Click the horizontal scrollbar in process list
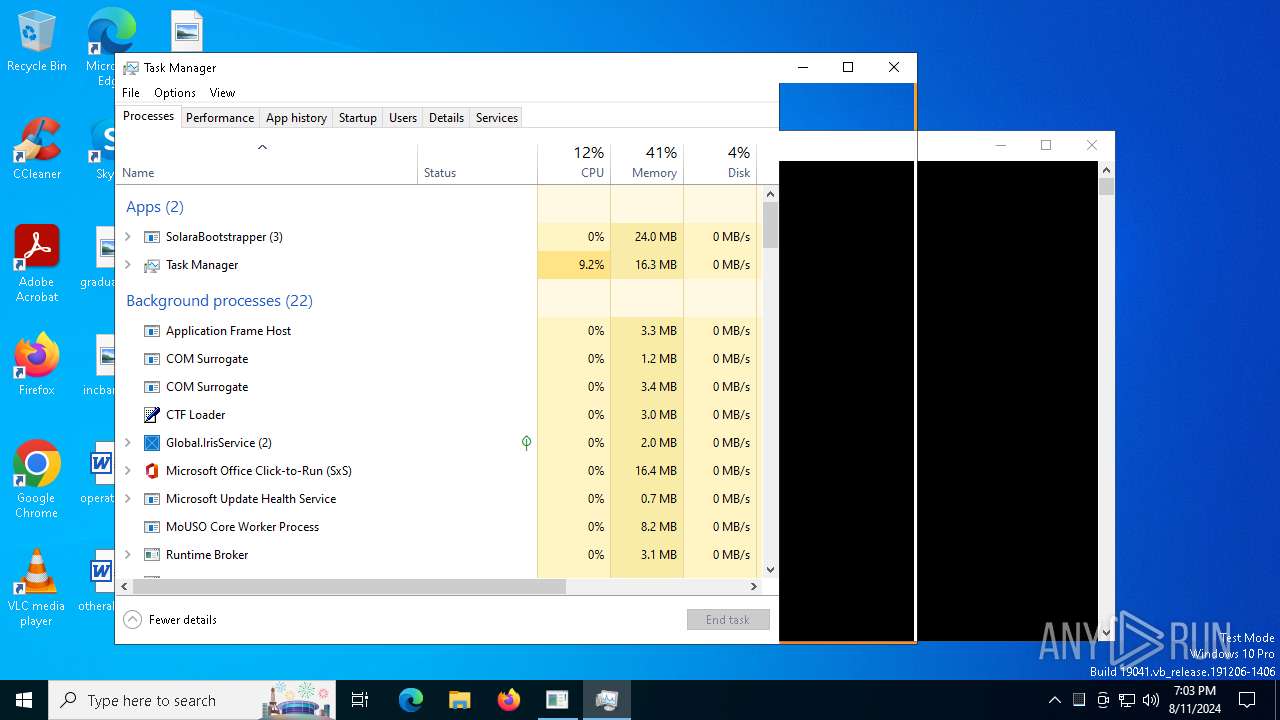 (349, 587)
